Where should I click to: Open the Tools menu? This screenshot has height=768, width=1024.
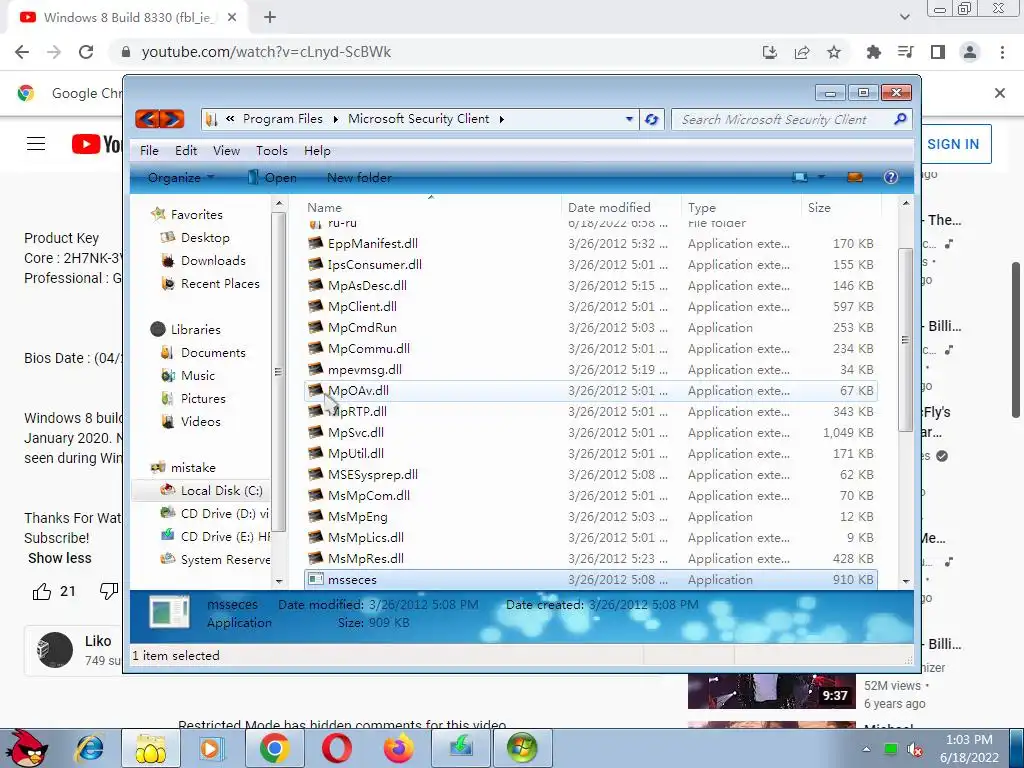pyautogui.click(x=272, y=151)
